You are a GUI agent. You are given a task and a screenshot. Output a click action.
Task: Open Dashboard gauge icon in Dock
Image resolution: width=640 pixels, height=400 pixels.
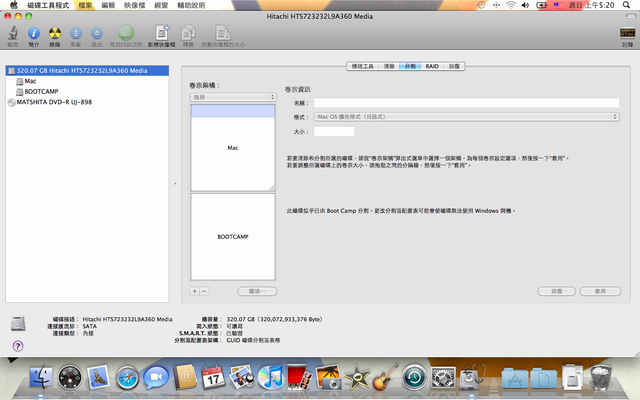pyautogui.click(x=70, y=377)
